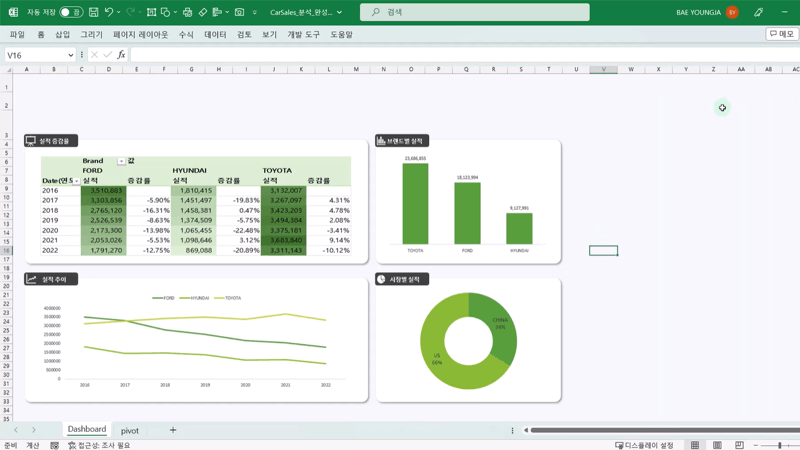Click the BAE YOUNGJA account avatar
The width and height of the screenshot is (800, 450).
click(732, 12)
